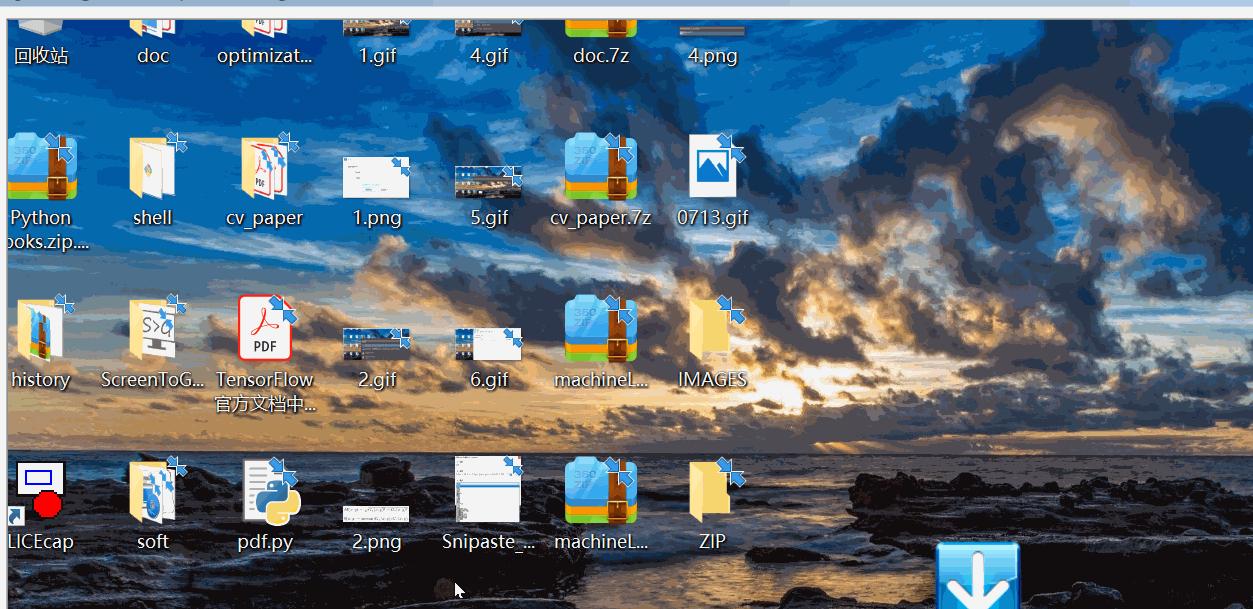Click the 1.gif file label
This screenshot has width=1253, height=609.
click(x=377, y=56)
